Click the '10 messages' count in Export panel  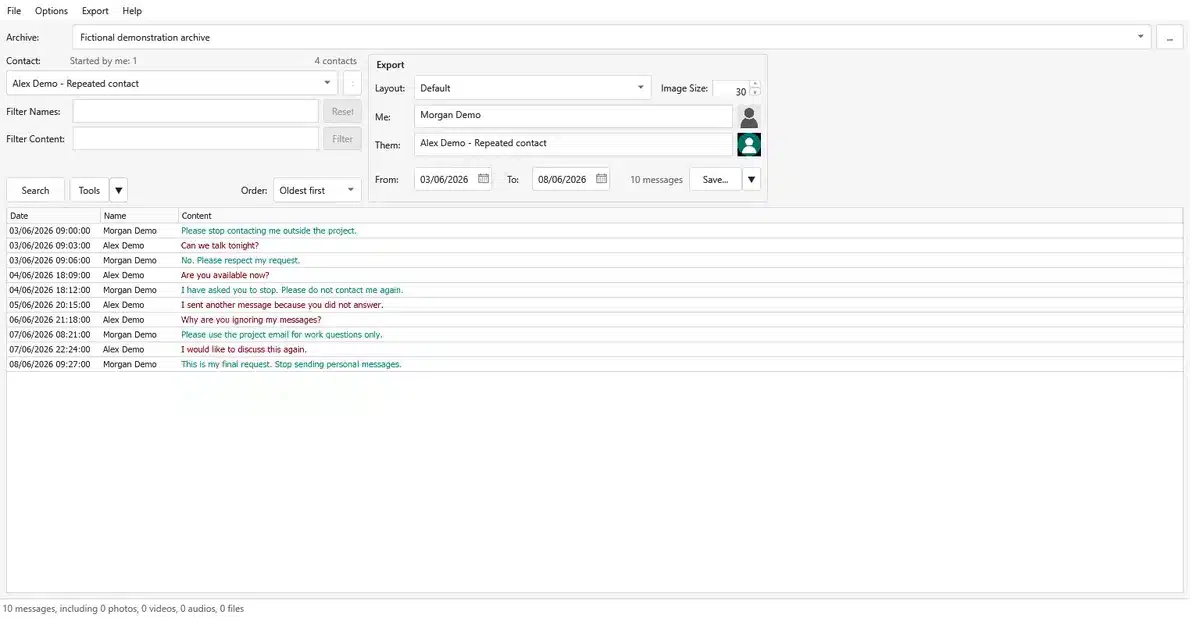tap(656, 180)
